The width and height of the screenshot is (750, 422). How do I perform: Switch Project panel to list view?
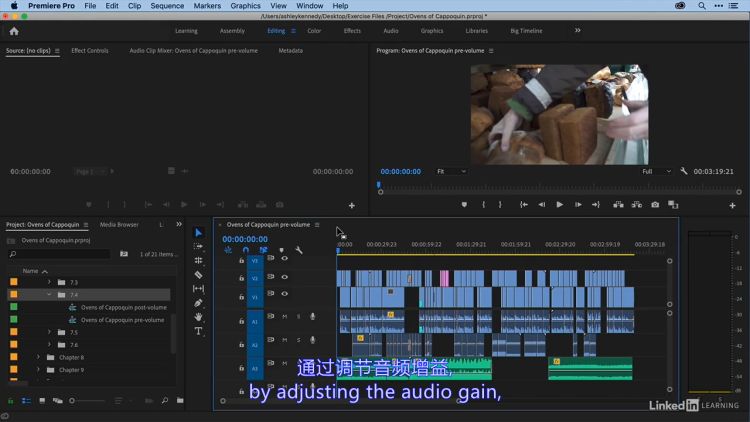pyautogui.click(x=26, y=400)
